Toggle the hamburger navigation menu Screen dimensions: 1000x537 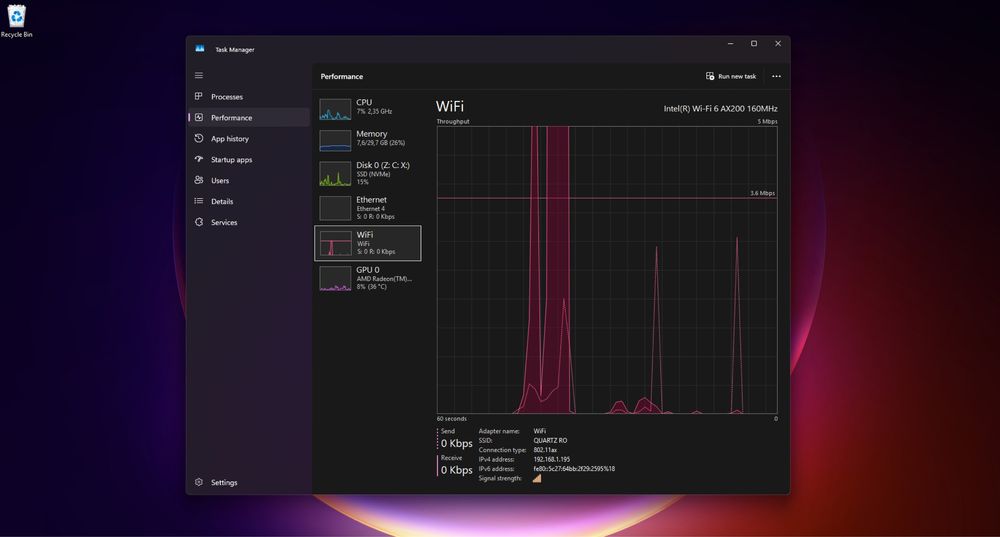199,75
